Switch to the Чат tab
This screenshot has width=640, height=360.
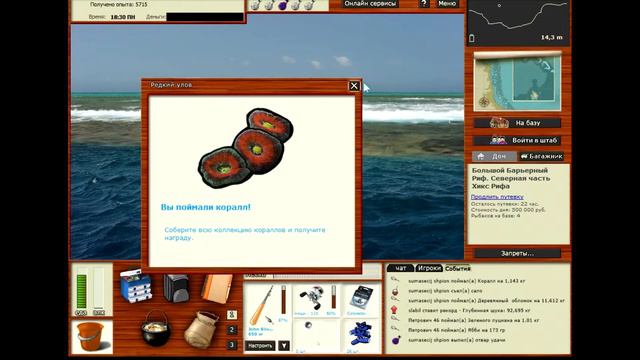[400, 268]
